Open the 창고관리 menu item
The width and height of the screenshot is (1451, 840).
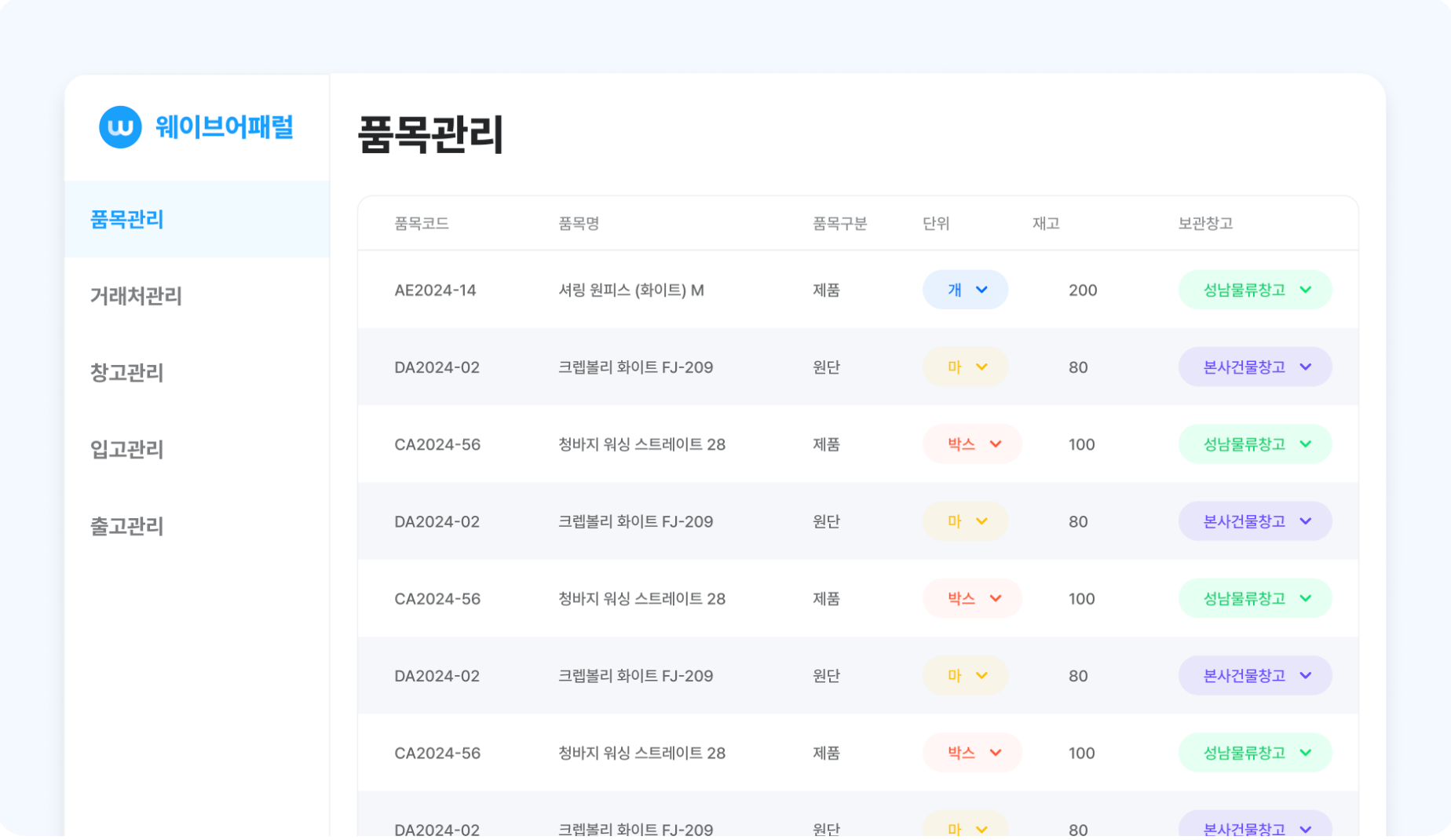(x=126, y=373)
